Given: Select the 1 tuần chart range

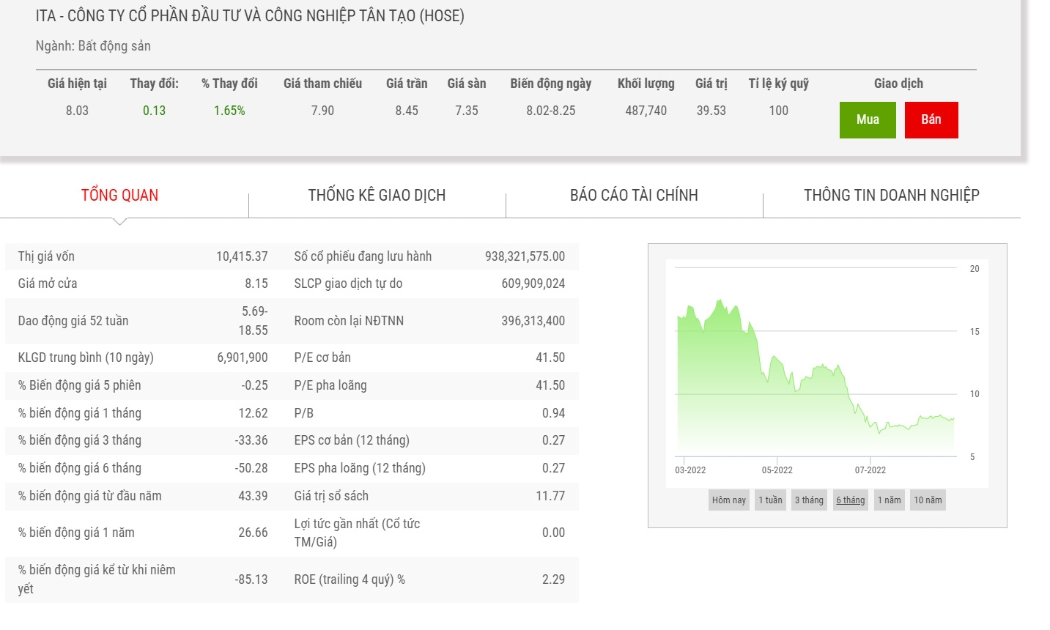Looking at the screenshot, I should [770, 500].
